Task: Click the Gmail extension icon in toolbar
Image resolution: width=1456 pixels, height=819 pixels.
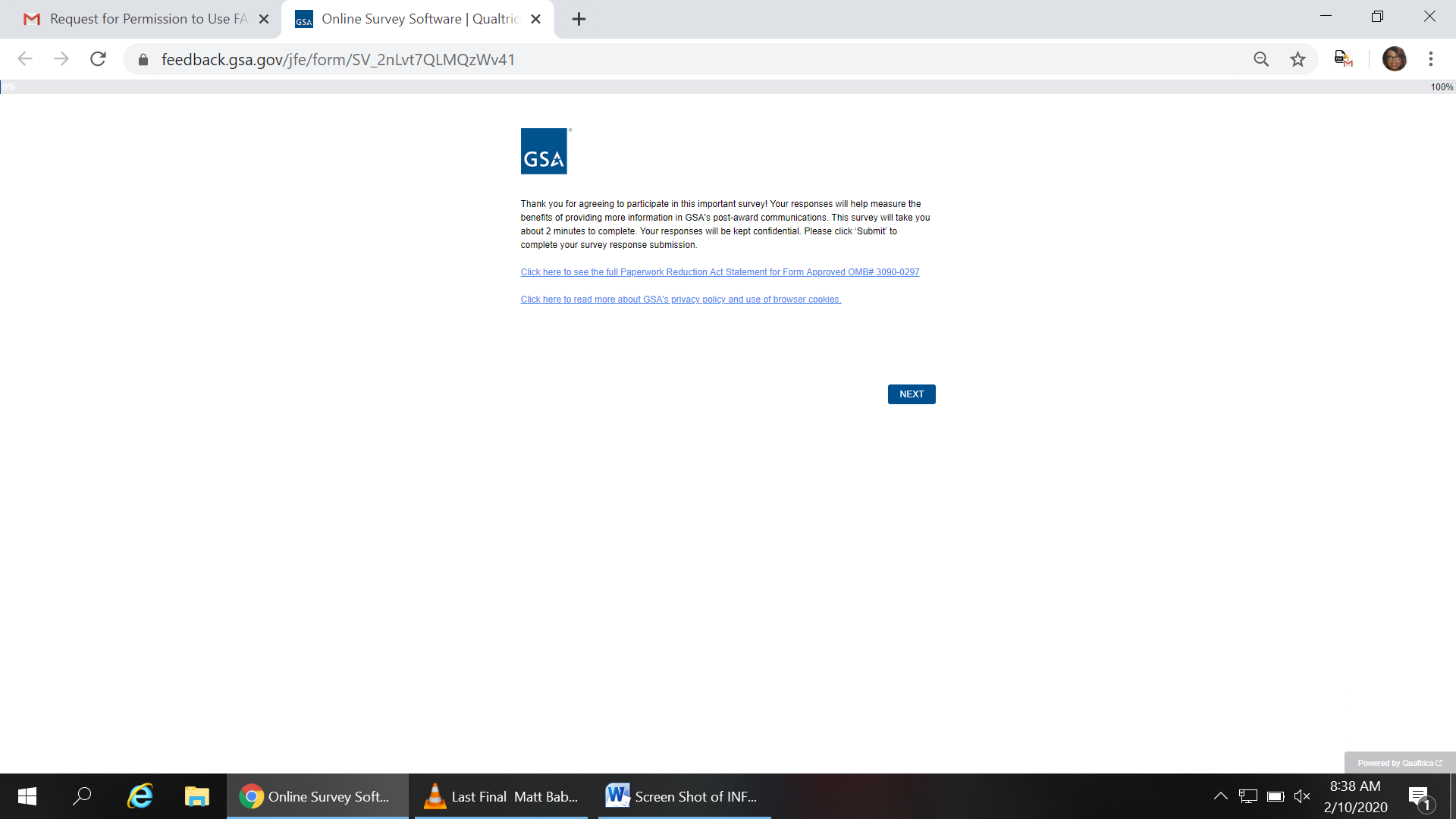Action: coord(1343,59)
